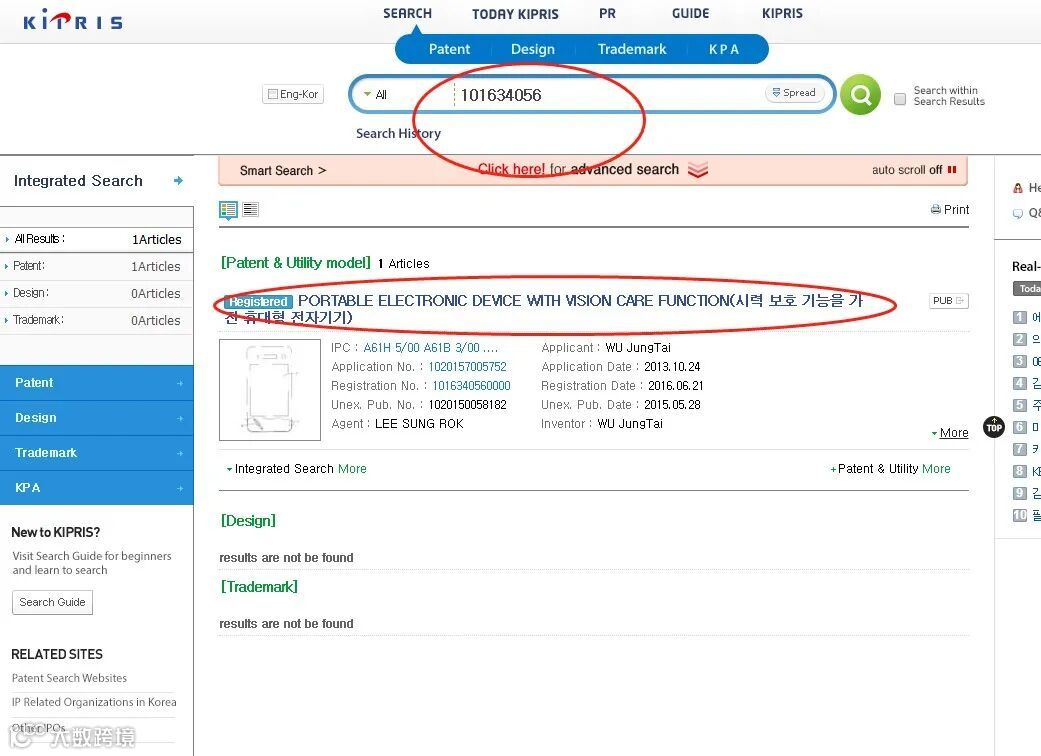
Task: Click the search query input field
Action: point(607,95)
